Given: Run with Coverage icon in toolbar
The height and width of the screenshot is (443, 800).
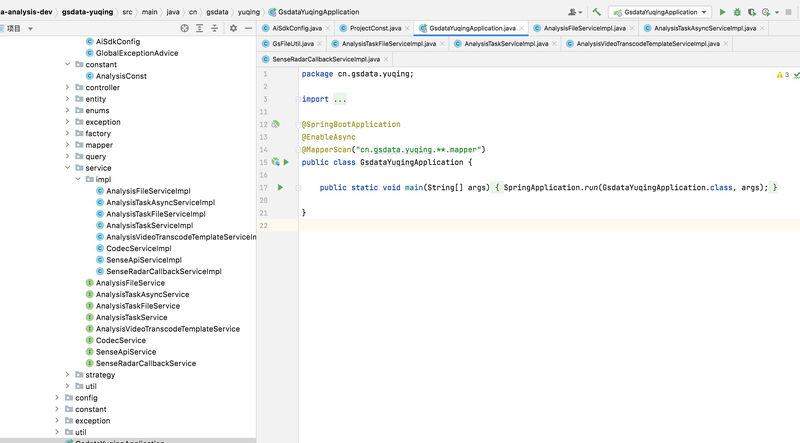Looking at the screenshot, I should (752, 12).
